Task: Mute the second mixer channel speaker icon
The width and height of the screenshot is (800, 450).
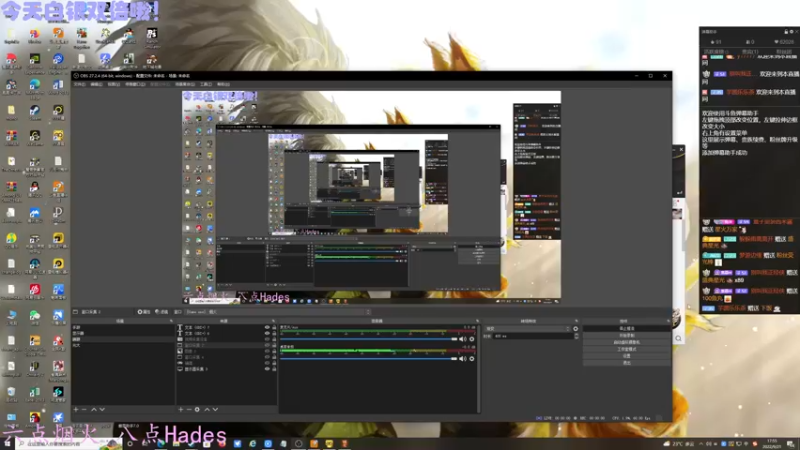Action: pyautogui.click(x=463, y=359)
